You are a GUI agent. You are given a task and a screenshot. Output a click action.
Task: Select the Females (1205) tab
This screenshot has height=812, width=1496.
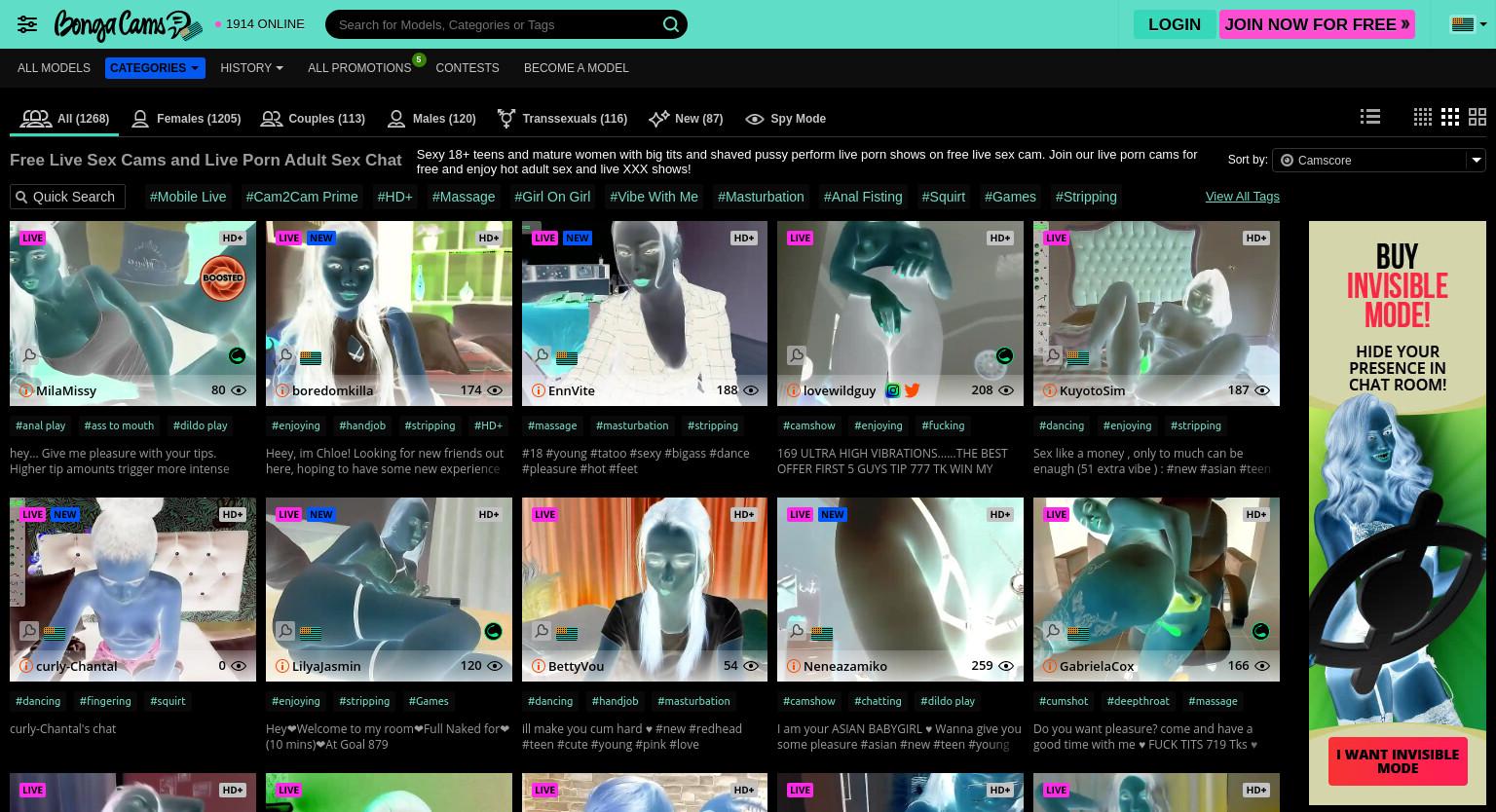[186, 119]
